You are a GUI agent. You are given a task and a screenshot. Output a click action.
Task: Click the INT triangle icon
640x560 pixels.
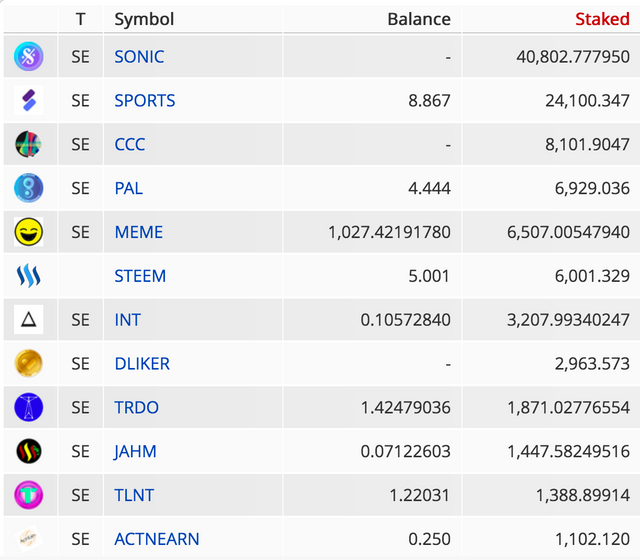click(29, 320)
